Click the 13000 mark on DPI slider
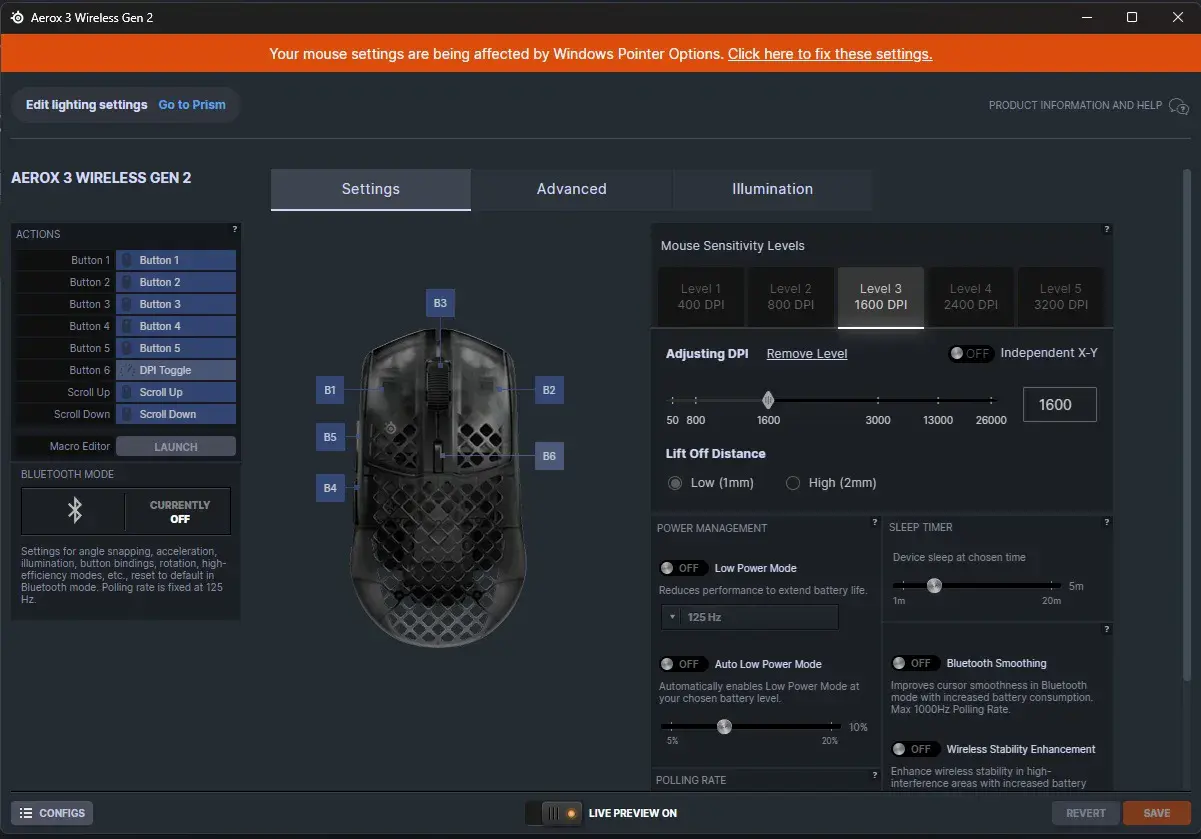The image size is (1201, 839). [x=938, y=420]
